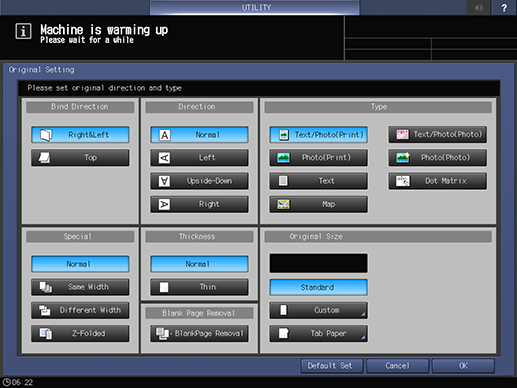
Task: Choose Text original type
Action: [x=318, y=181]
